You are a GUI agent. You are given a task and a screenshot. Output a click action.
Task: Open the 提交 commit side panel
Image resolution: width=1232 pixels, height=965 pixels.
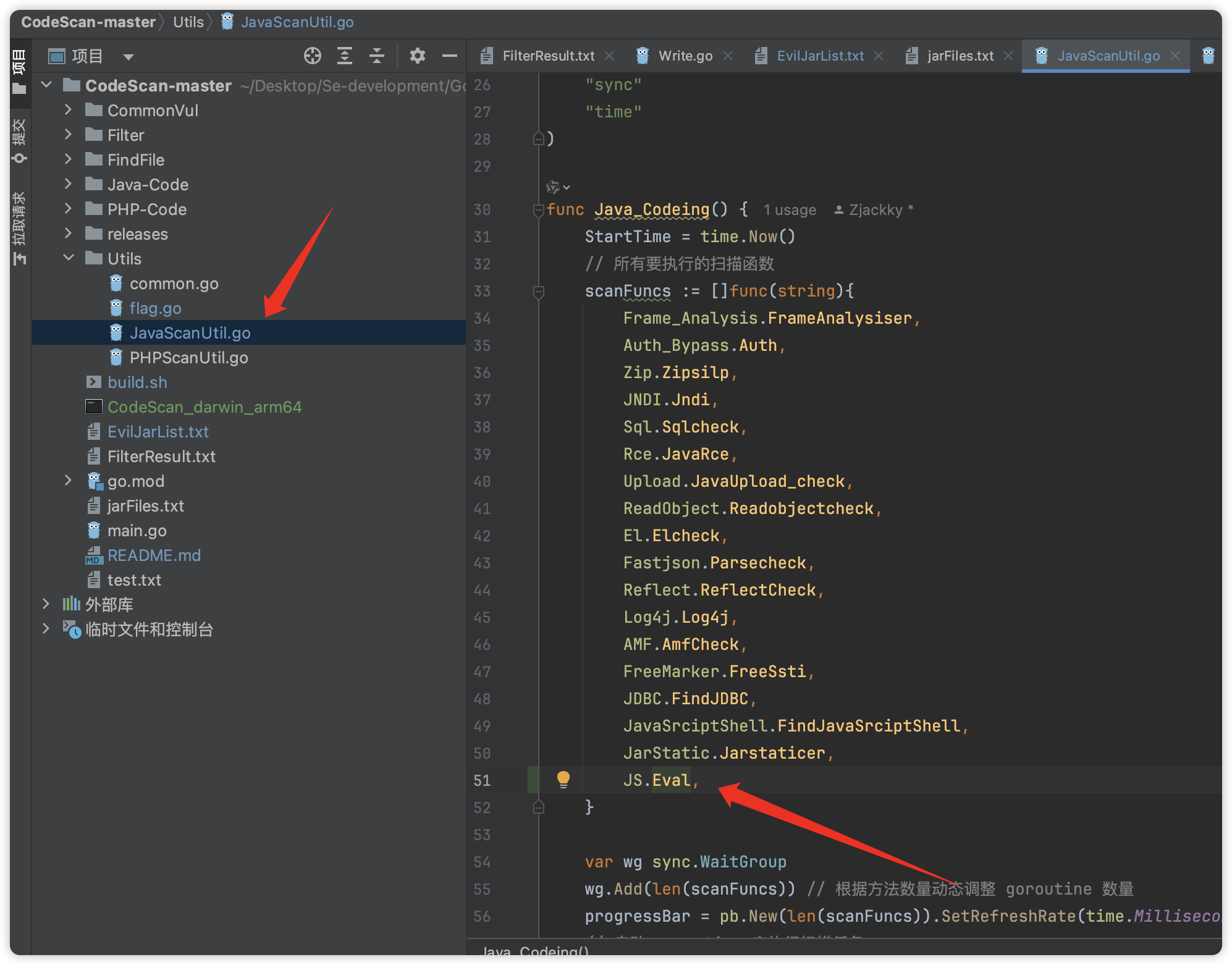pos(20,141)
